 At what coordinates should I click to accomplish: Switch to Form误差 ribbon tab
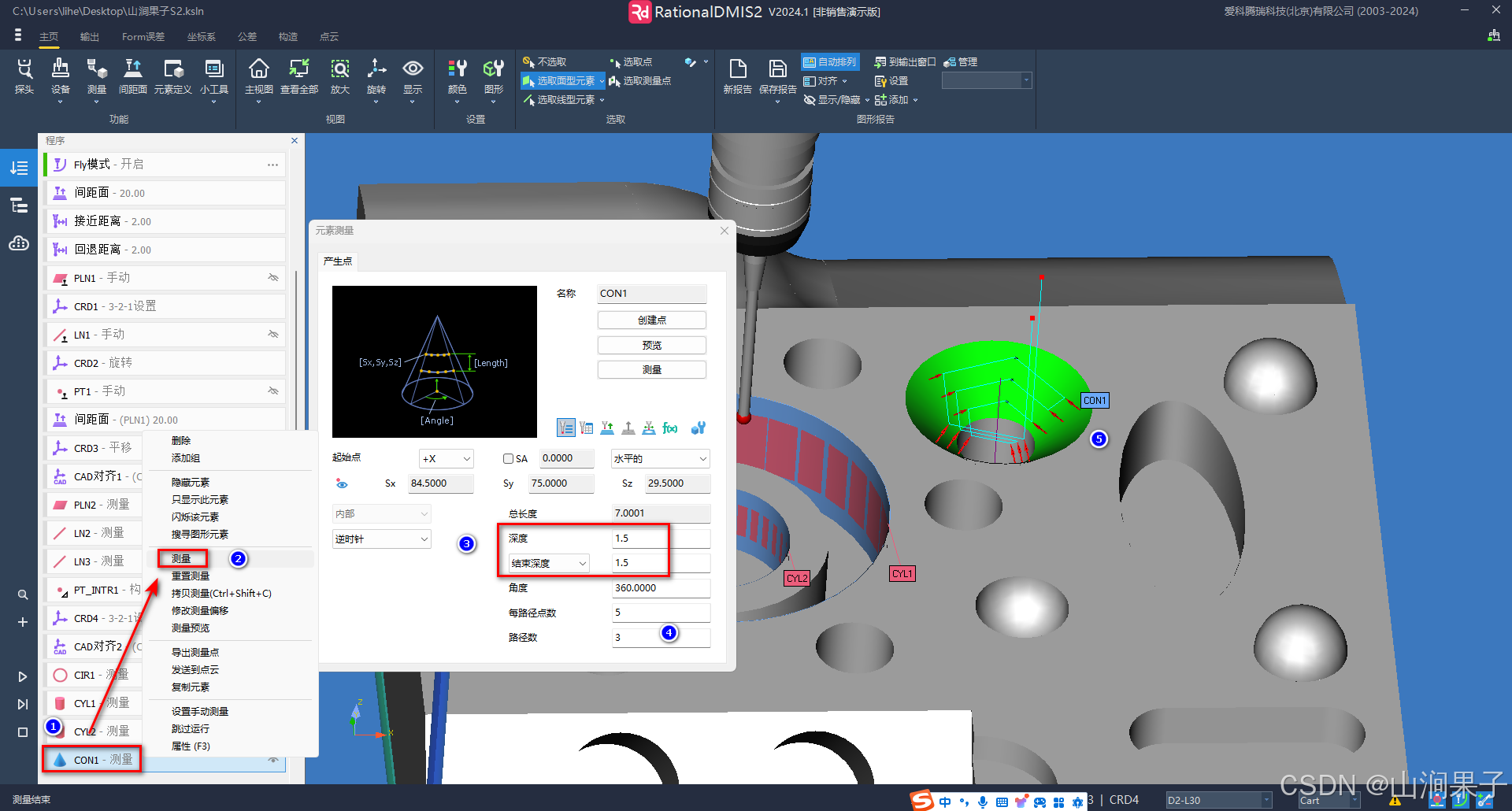[x=143, y=37]
